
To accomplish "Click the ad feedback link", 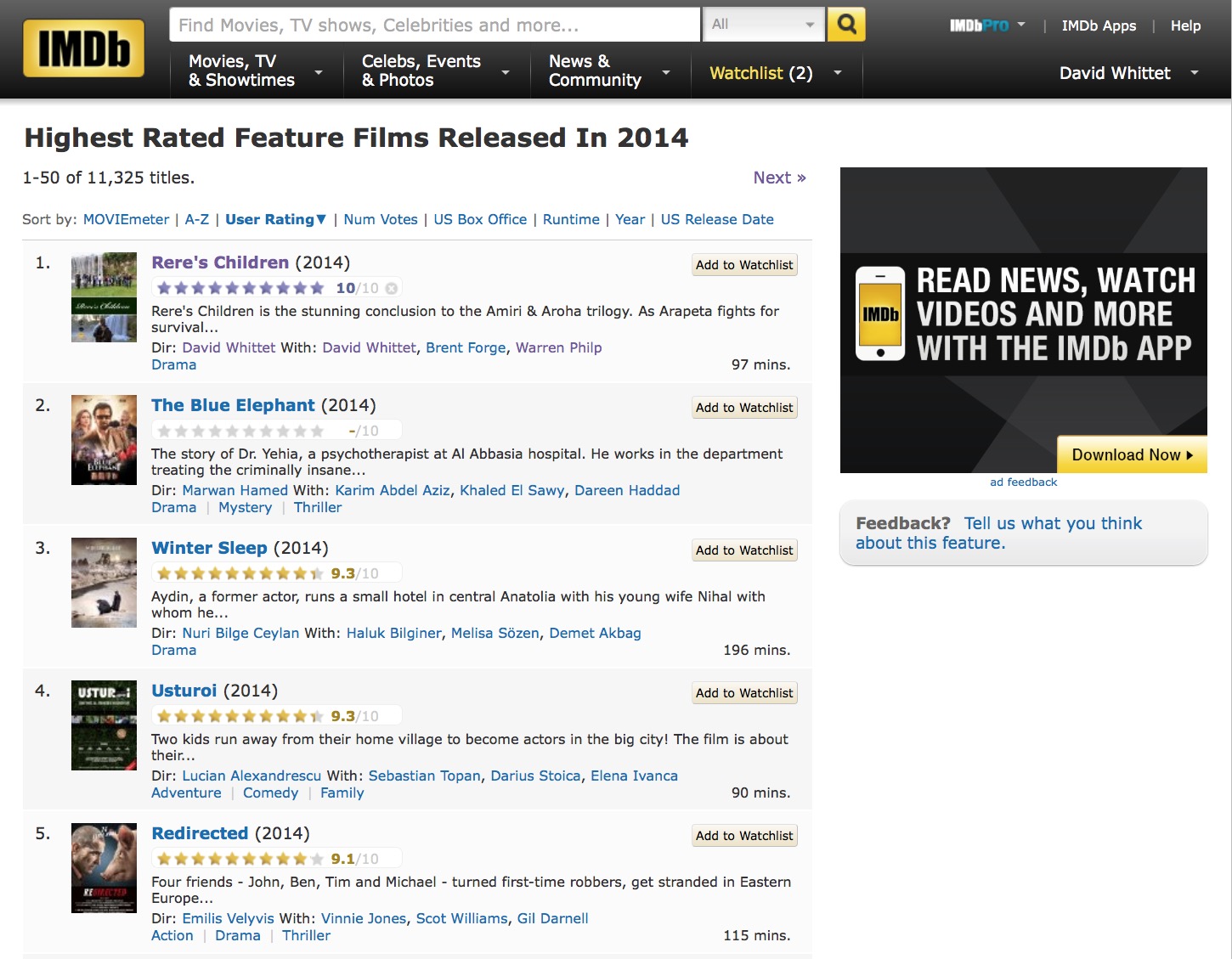I will pos(1024,482).
